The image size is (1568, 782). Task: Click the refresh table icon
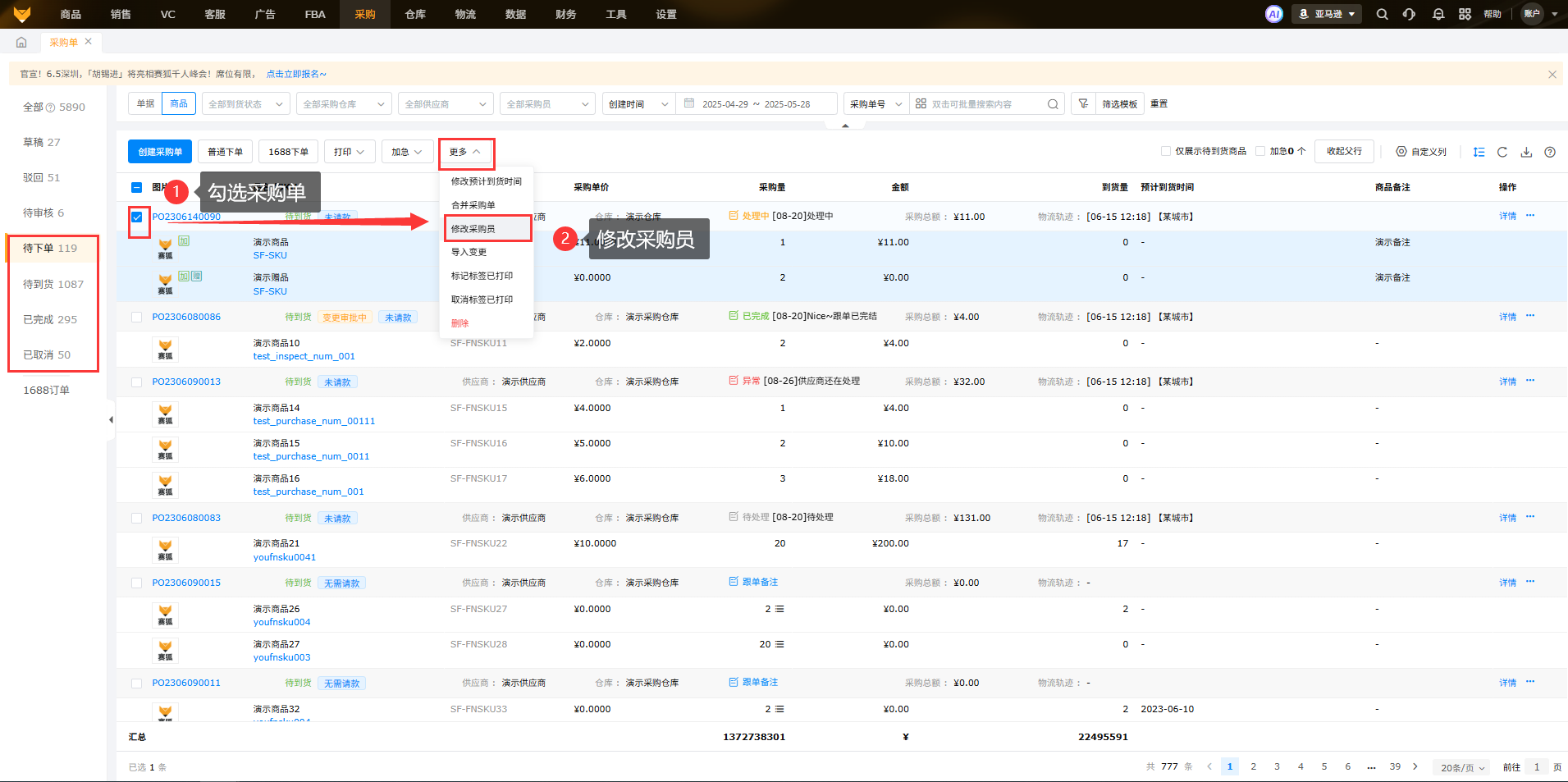tap(1502, 152)
